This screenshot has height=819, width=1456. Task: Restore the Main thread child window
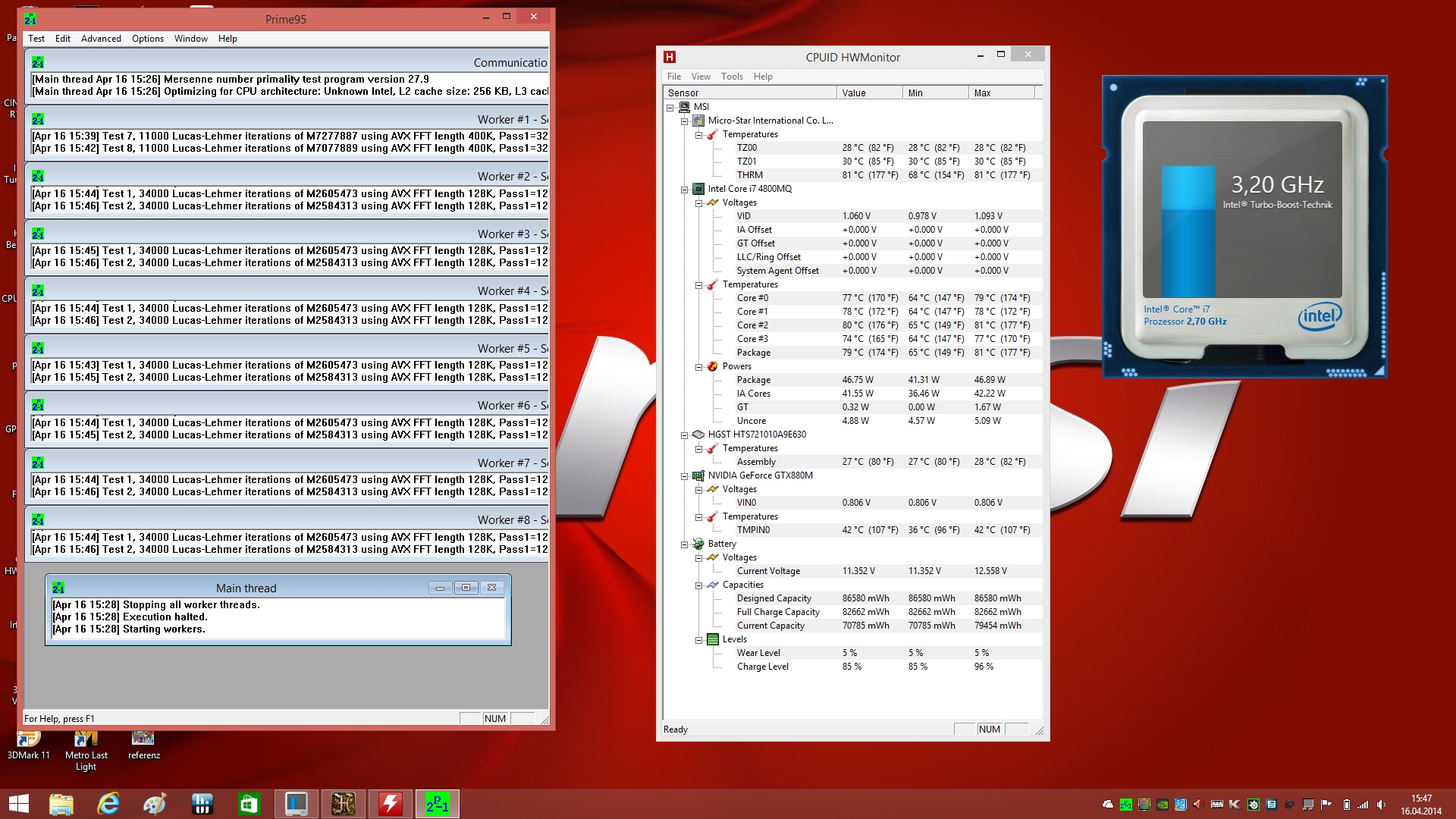point(466,588)
